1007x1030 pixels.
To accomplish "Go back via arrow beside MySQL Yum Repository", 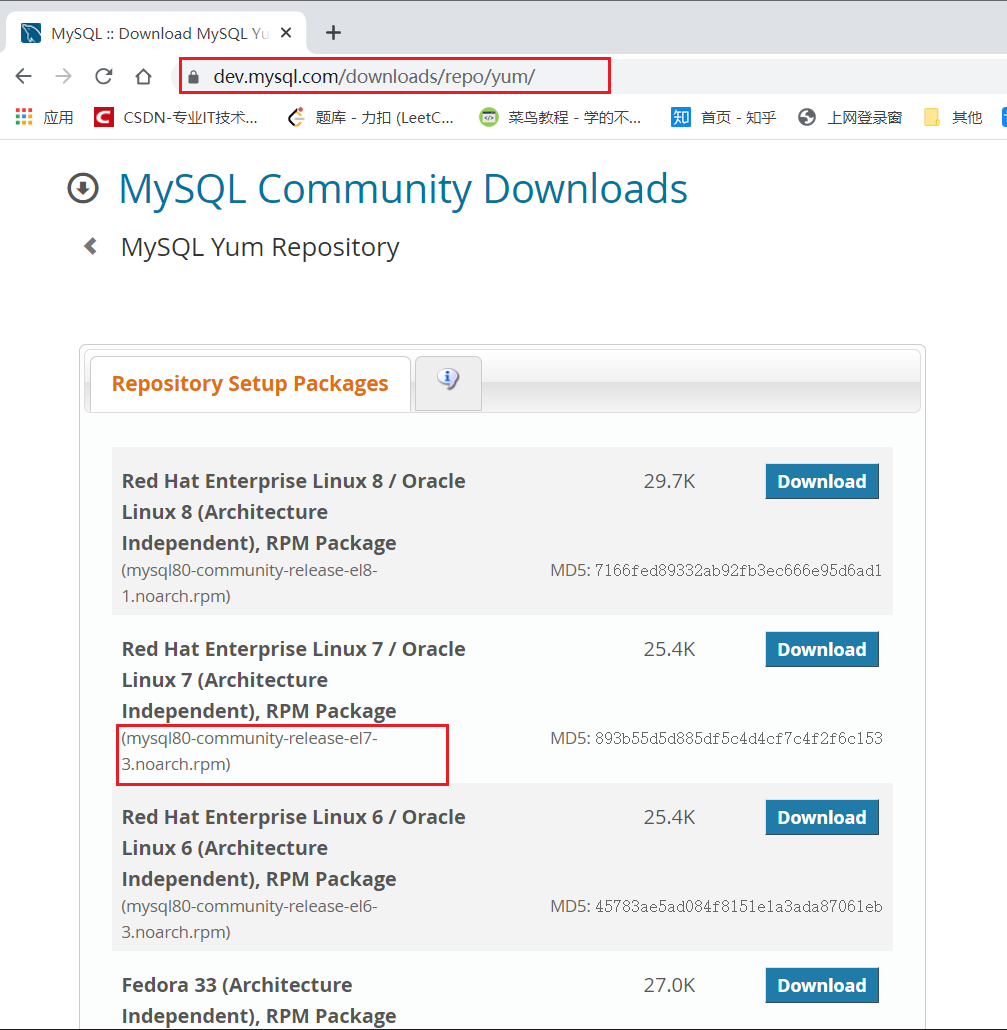I will pos(91,246).
